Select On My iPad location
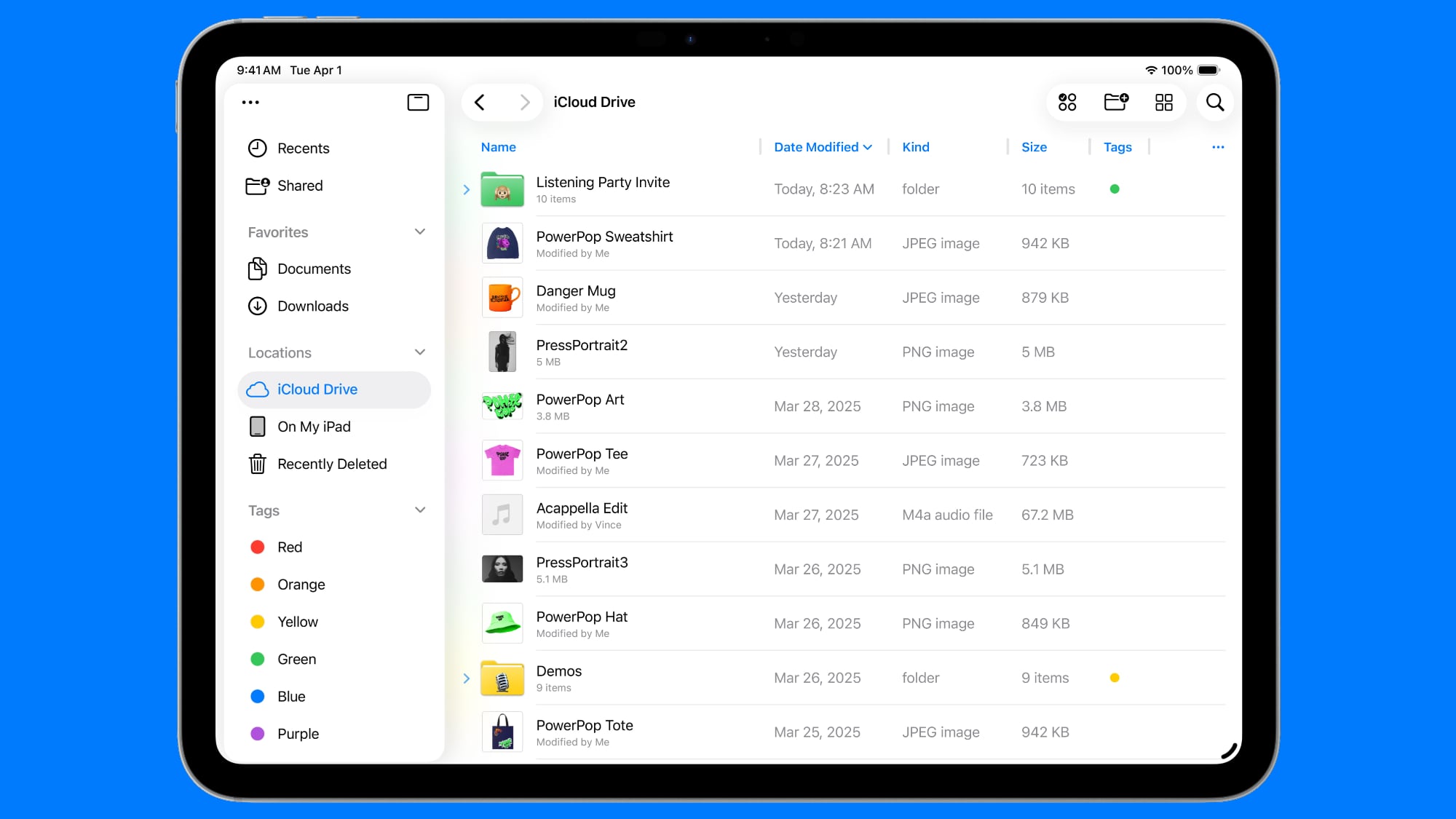Viewport: 1456px width, 819px height. point(335,427)
